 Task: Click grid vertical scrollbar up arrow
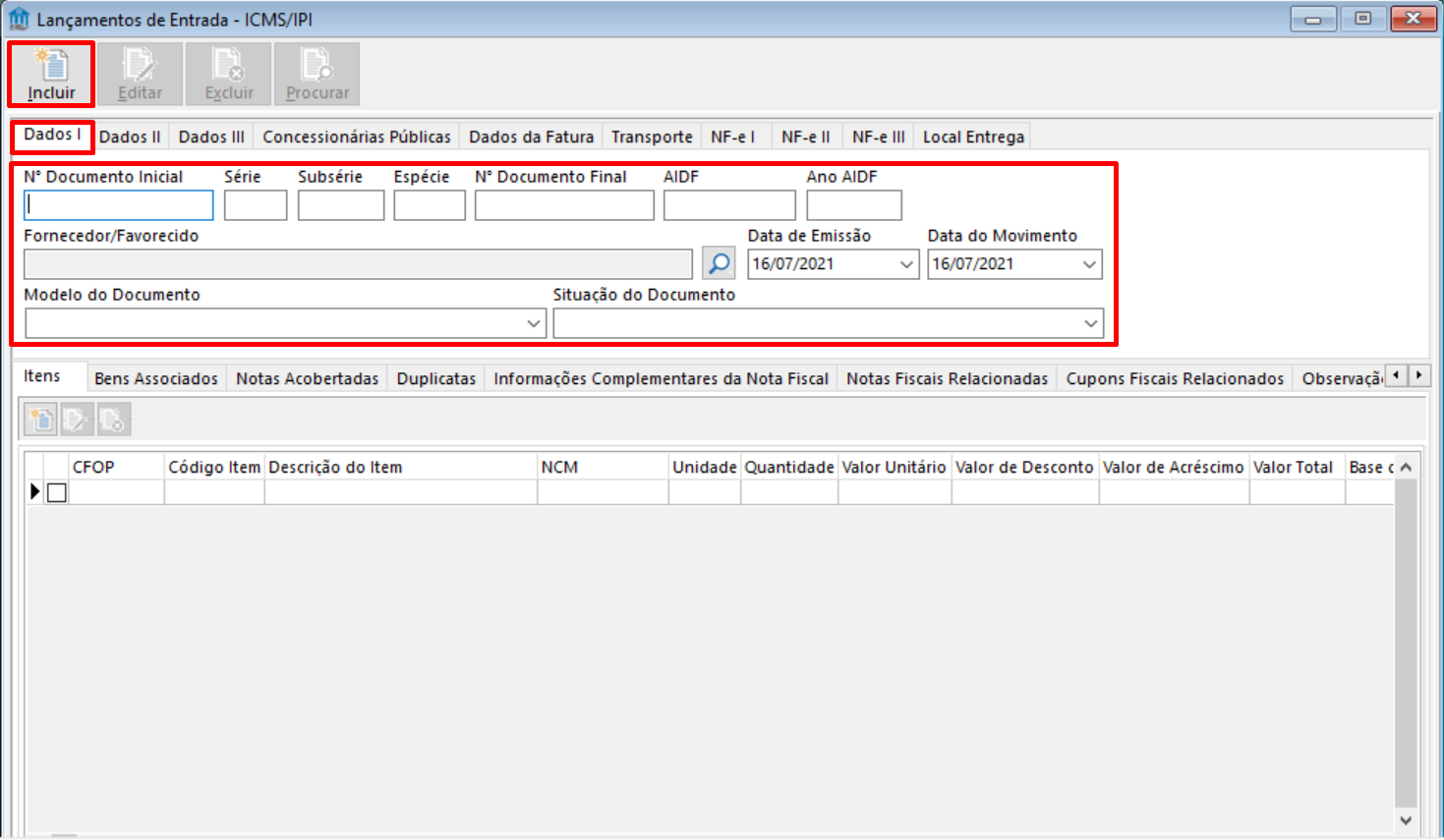1406,467
